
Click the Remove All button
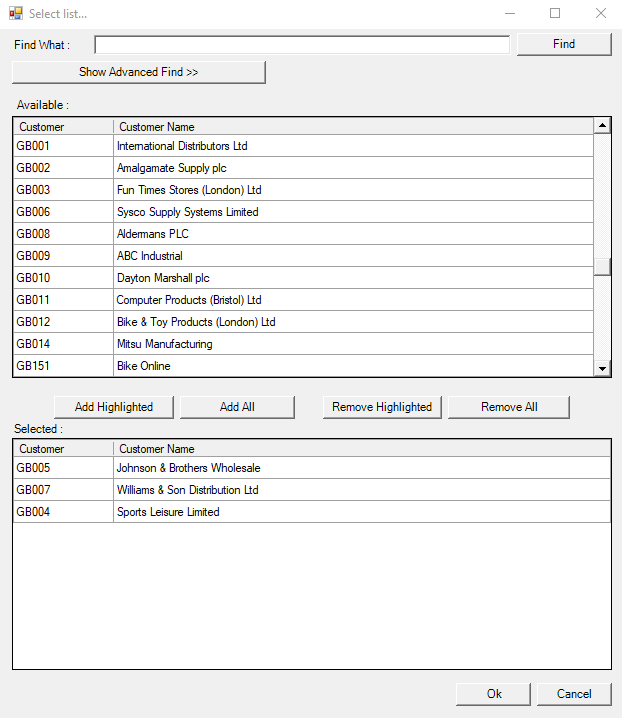pyautogui.click(x=508, y=407)
